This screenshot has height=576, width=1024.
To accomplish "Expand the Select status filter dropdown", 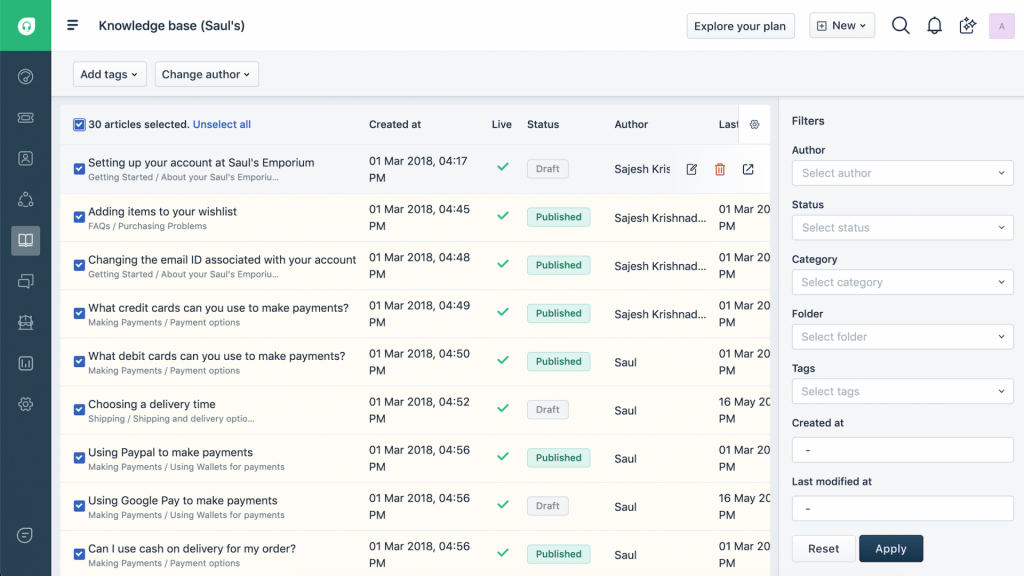I will [x=902, y=228].
